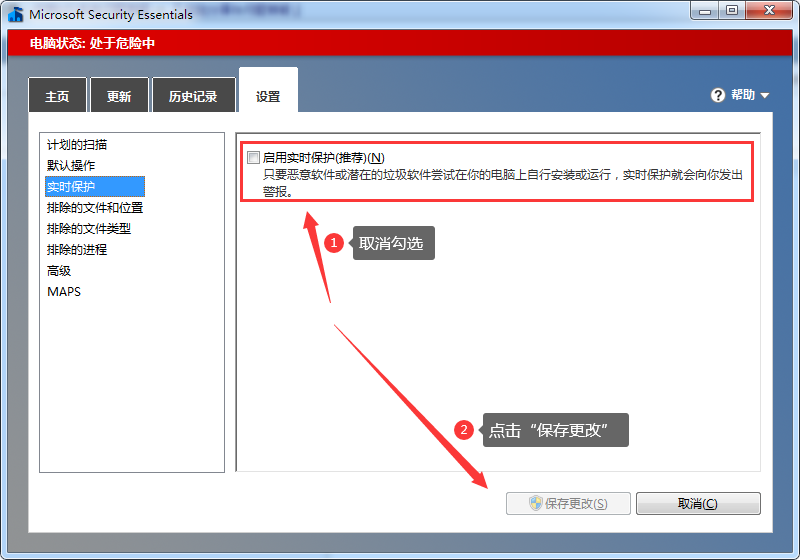This screenshot has height=560, width=800.
Task: Click the 电脑状态: 处于危险中 status banner
Action: (399, 43)
